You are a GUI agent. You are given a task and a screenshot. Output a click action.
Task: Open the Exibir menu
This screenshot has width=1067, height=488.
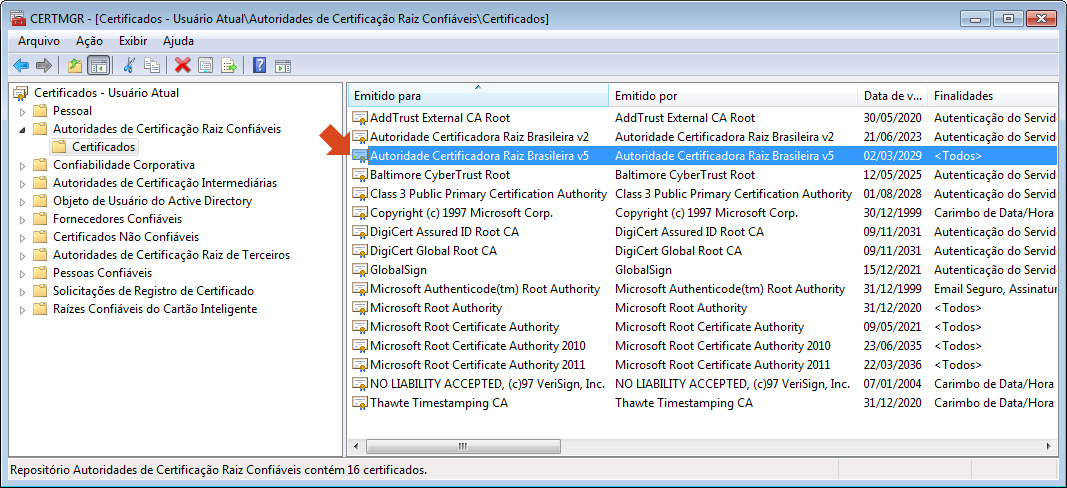tap(133, 41)
